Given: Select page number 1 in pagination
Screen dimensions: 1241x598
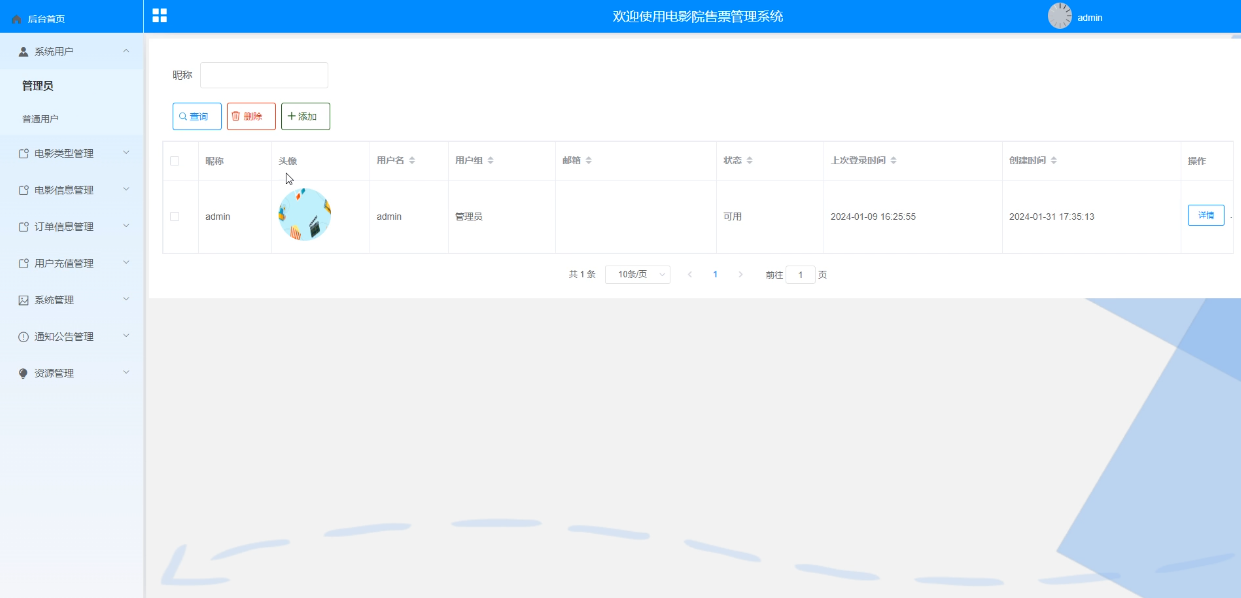Looking at the screenshot, I should 715,274.
